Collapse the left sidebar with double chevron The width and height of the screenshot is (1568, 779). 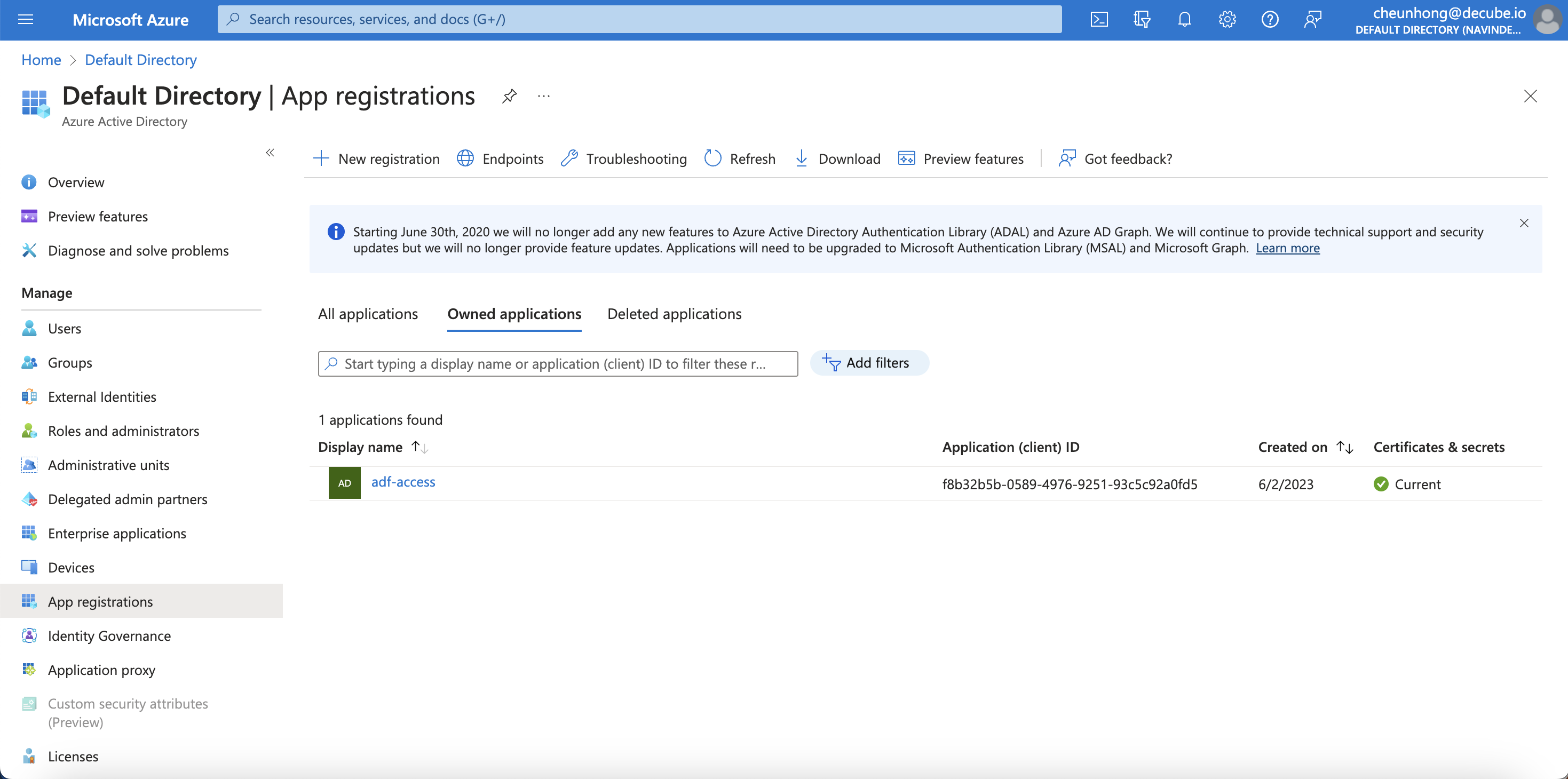click(x=270, y=153)
